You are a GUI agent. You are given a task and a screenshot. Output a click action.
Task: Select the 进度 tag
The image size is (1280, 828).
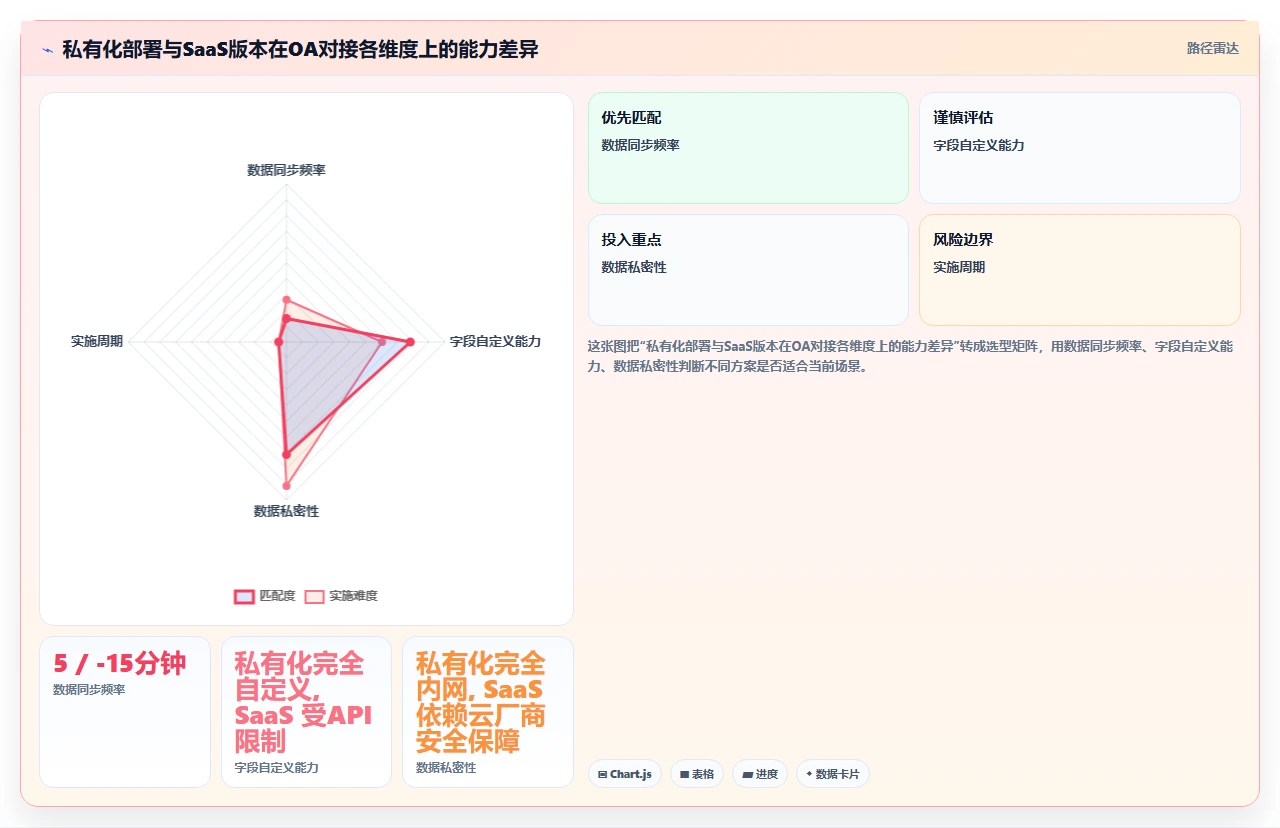coord(760,774)
